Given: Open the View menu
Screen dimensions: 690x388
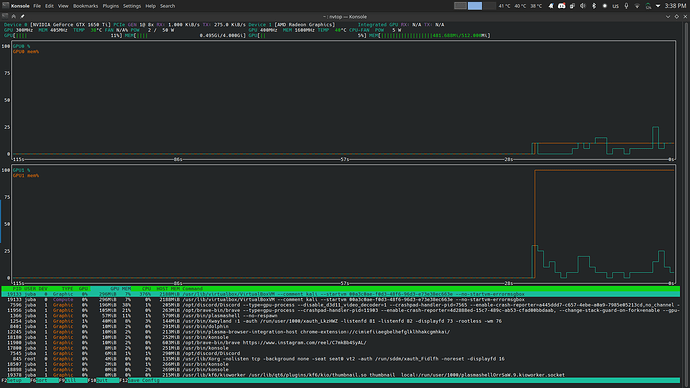Looking at the screenshot, I should click(x=63, y=6).
